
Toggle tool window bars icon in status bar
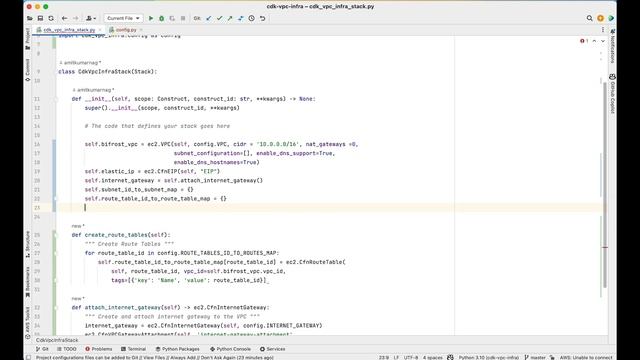28,358
